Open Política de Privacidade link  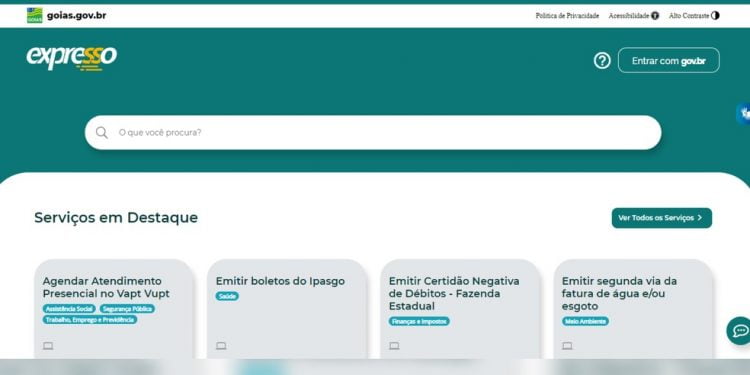pos(567,16)
